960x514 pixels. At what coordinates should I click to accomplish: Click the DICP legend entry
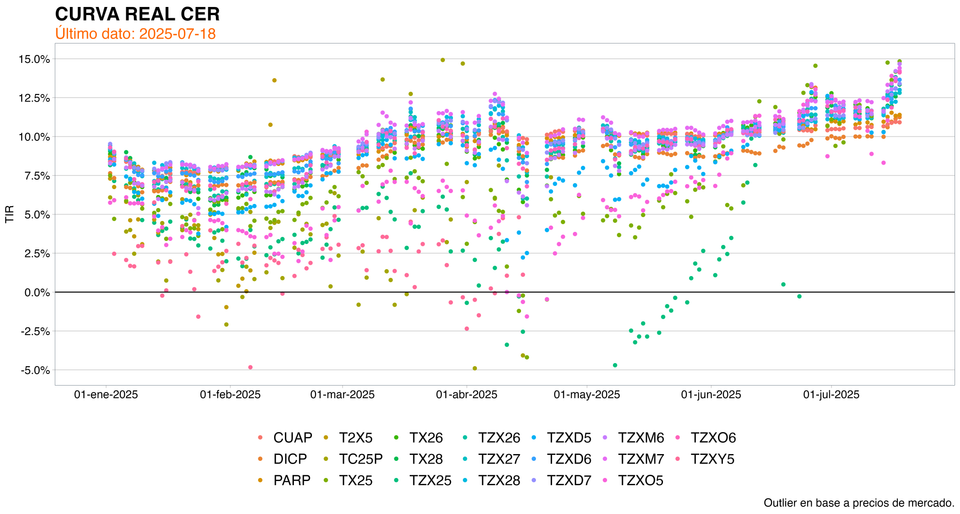(x=292, y=459)
